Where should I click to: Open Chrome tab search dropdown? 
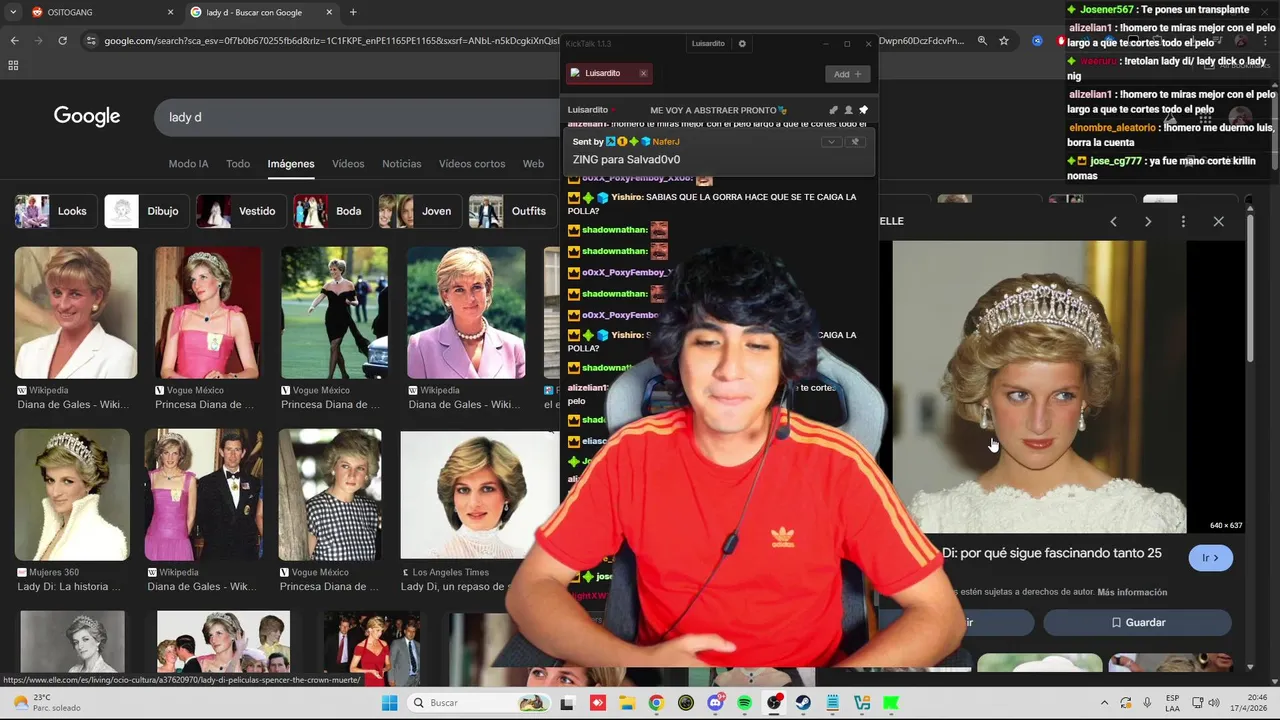click(13, 12)
